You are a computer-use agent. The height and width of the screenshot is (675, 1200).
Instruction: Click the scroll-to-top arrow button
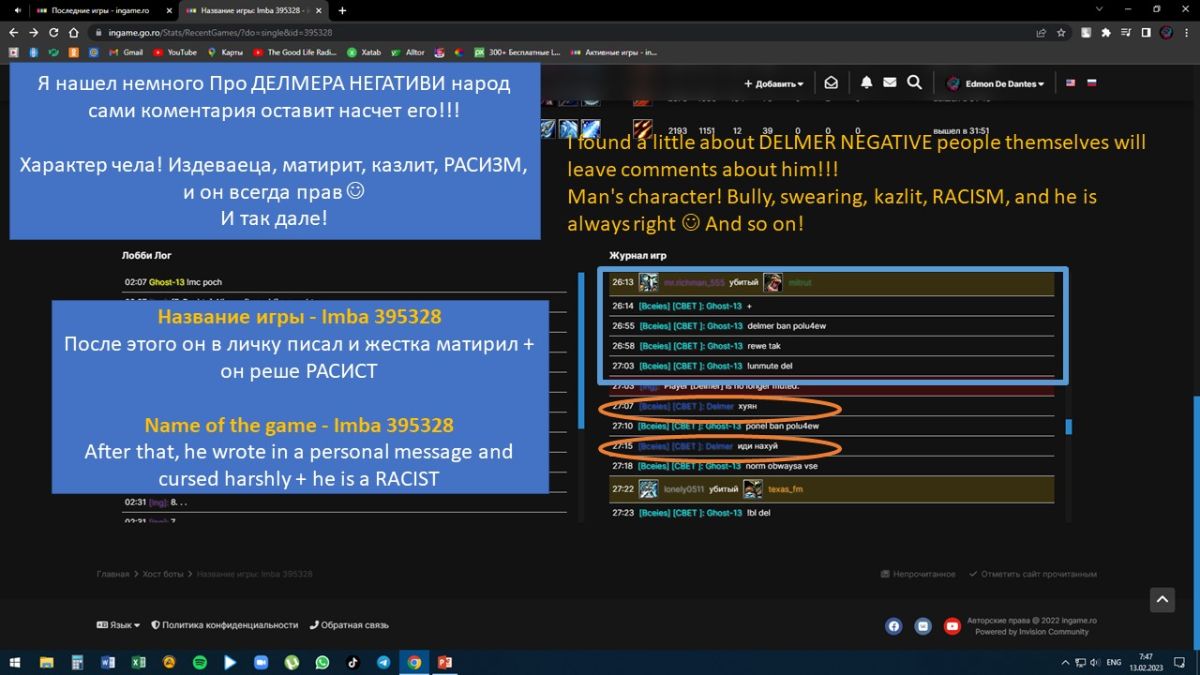1161,600
